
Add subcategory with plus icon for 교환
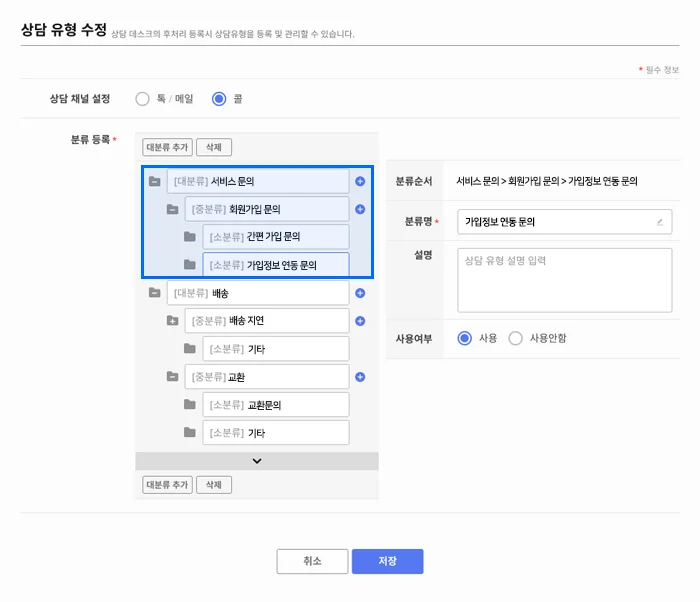(360, 377)
